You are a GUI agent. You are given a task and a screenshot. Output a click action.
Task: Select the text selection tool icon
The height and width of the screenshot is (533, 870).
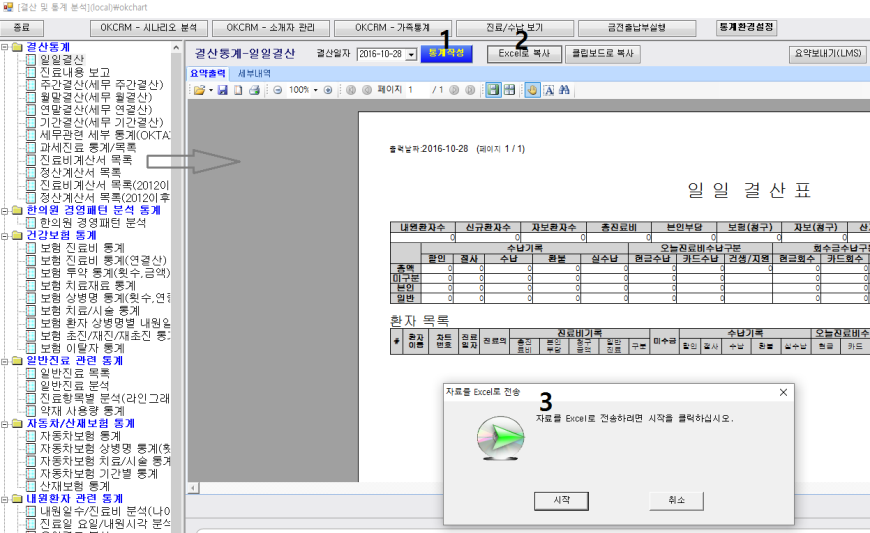pos(549,90)
